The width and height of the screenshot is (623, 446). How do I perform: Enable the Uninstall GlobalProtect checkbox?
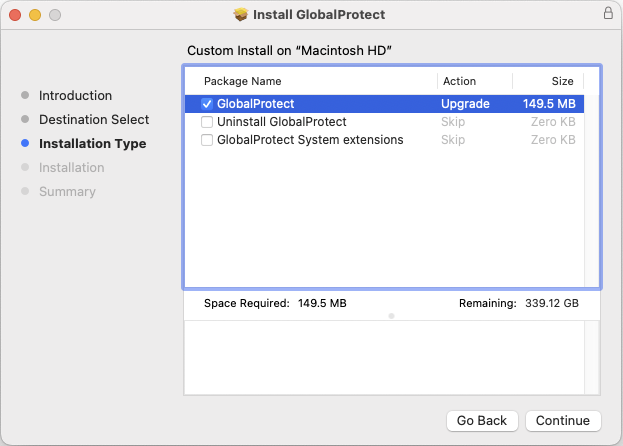tap(207, 122)
